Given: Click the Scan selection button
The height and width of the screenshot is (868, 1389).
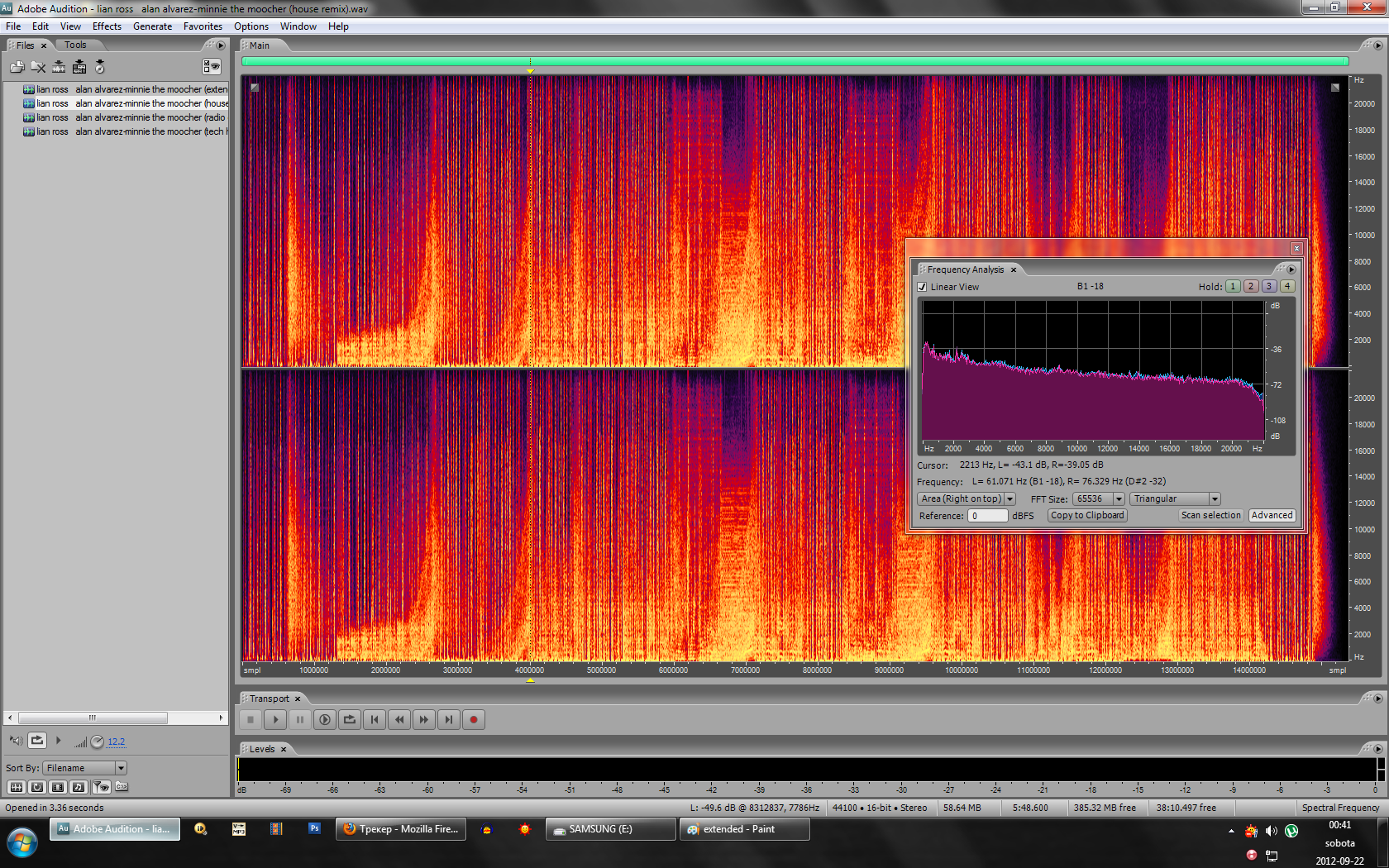Looking at the screenshot, I should 1210,515.
